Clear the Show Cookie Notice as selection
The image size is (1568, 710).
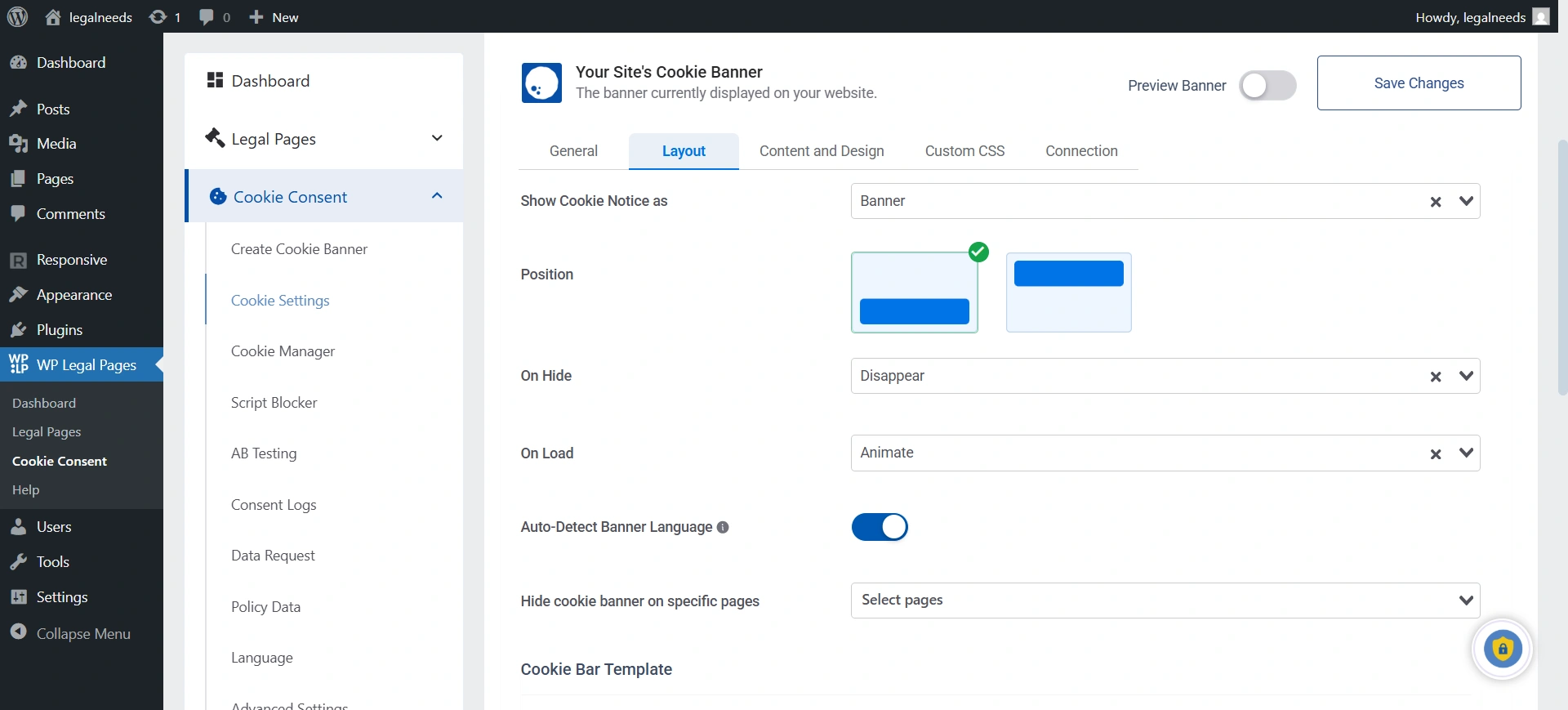pyautogui.click(x=1435, y=202)
